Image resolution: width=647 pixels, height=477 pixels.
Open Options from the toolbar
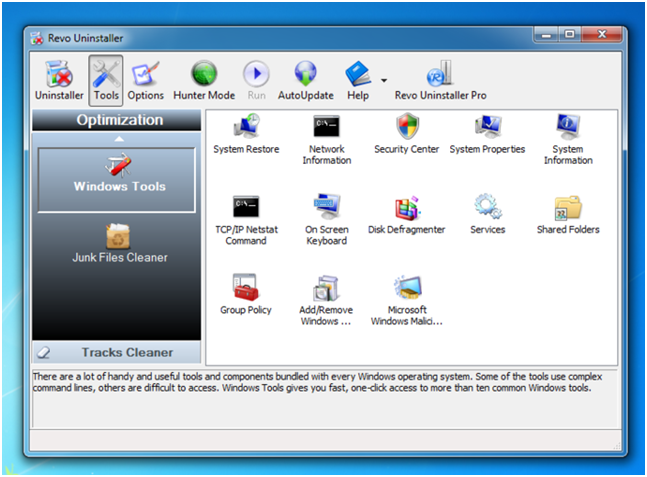point(145,81)
